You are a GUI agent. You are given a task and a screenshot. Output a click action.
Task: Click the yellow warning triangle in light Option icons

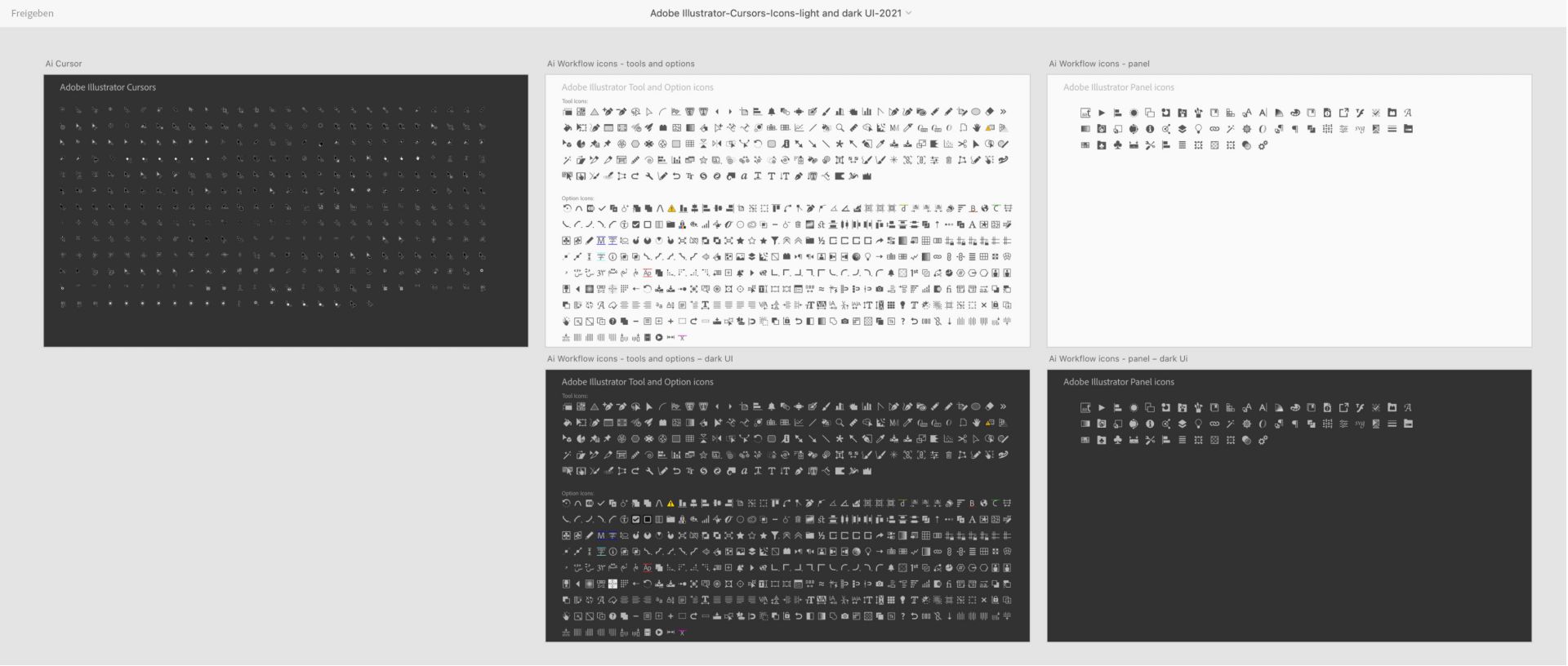click(x=670, y=208)
